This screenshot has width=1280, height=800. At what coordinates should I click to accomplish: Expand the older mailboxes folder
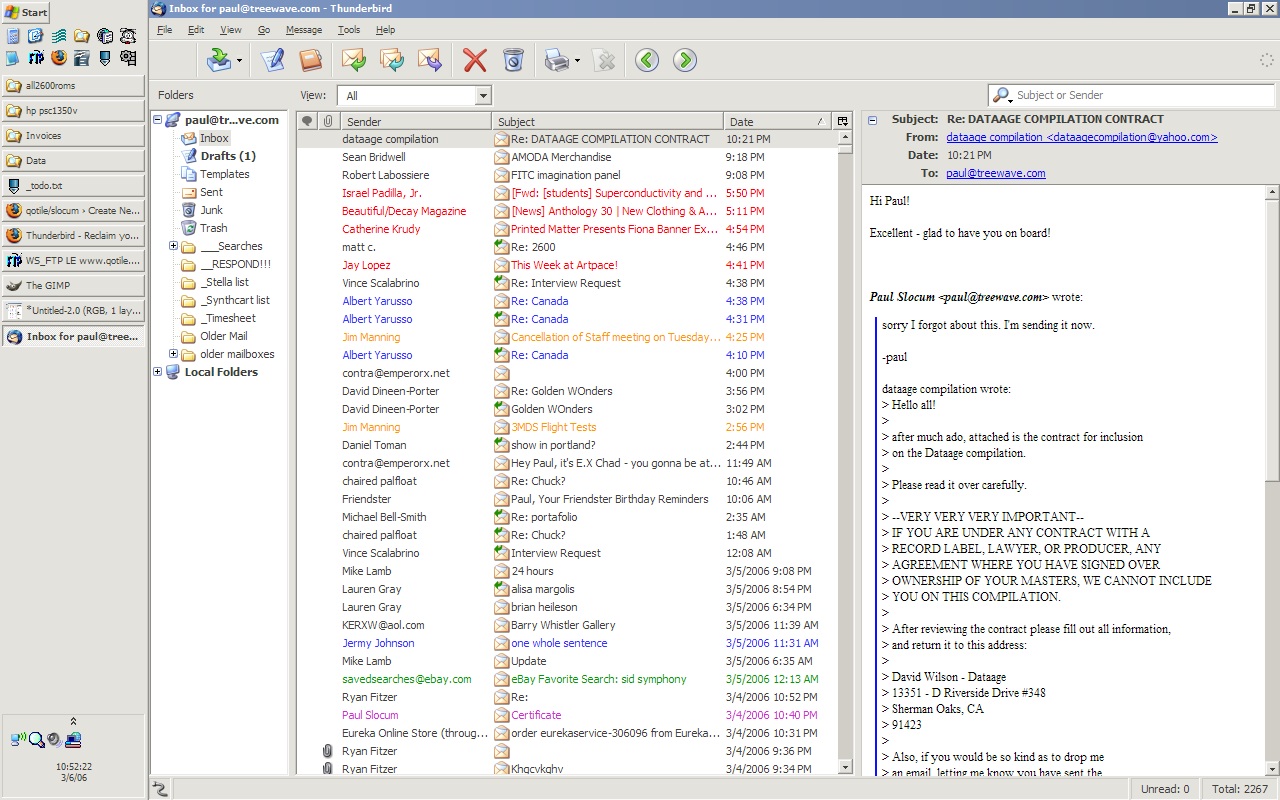(x=173, y=354)
